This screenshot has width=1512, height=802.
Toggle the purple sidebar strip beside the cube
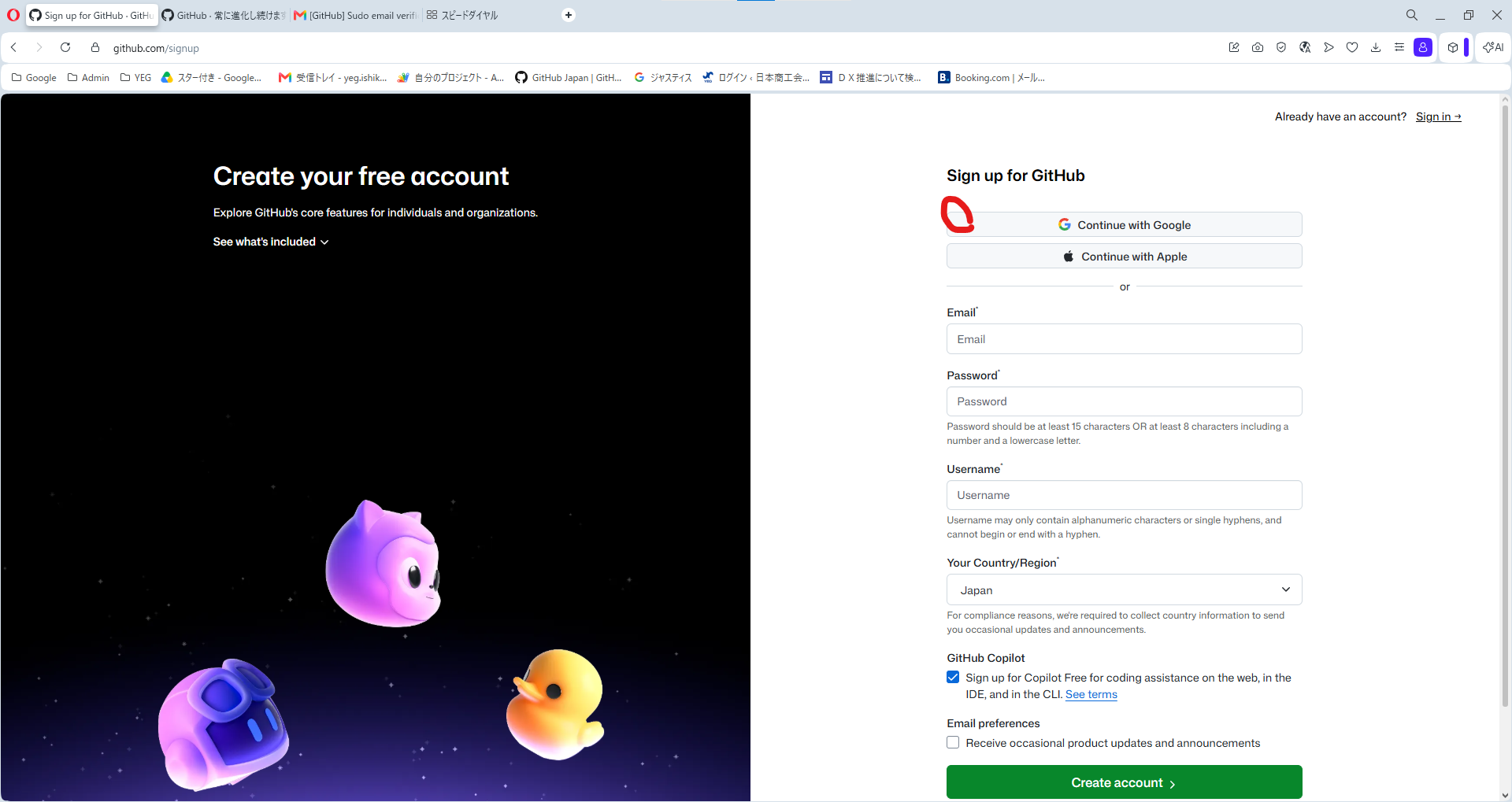pyautogui.click(x=1466, y=47)
